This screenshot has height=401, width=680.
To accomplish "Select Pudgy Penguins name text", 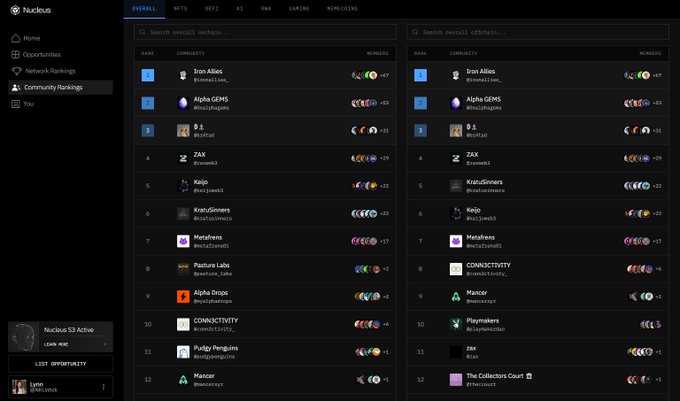I will (216, 348).
